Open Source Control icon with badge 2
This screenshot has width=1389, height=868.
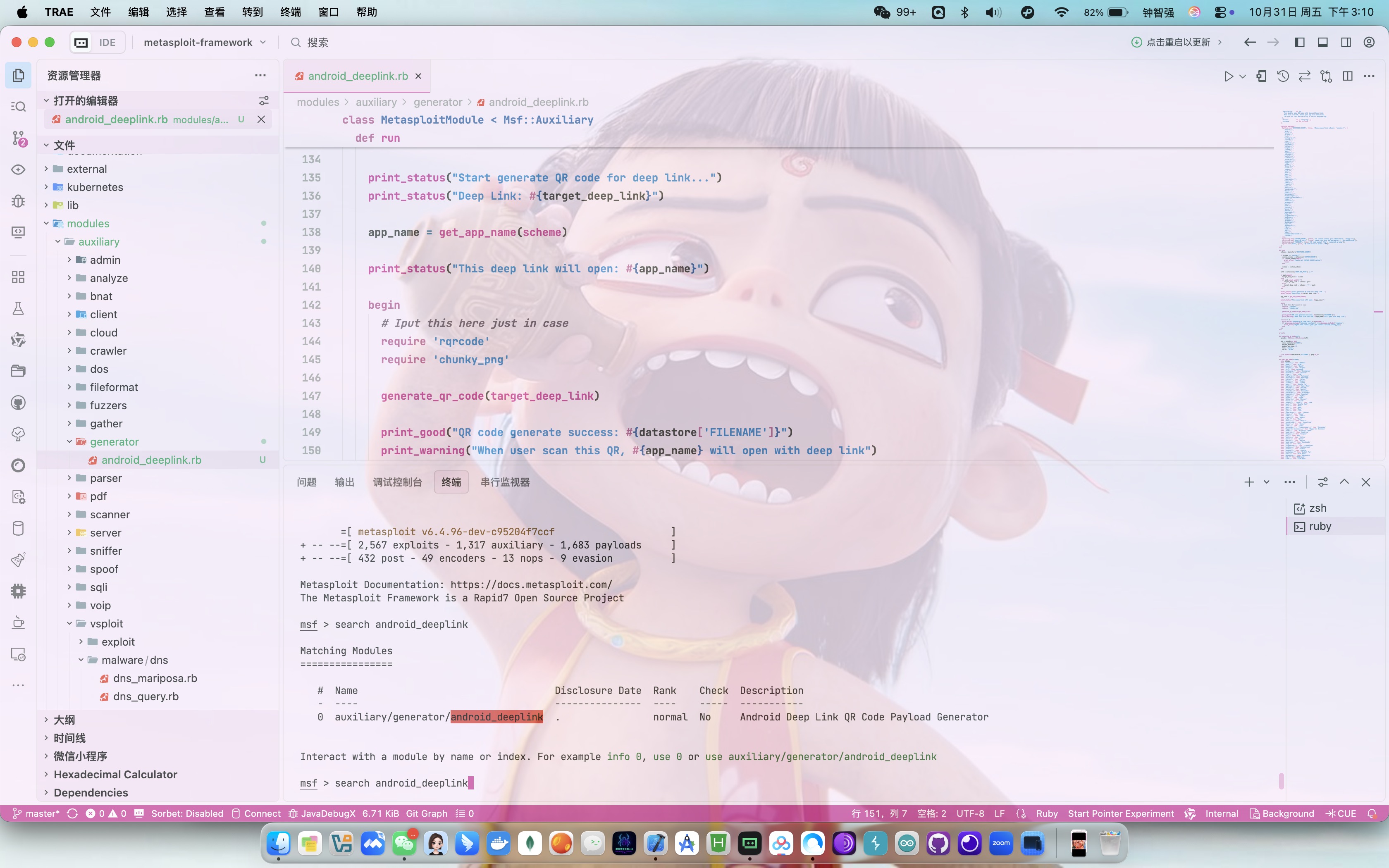pos(18,138)
